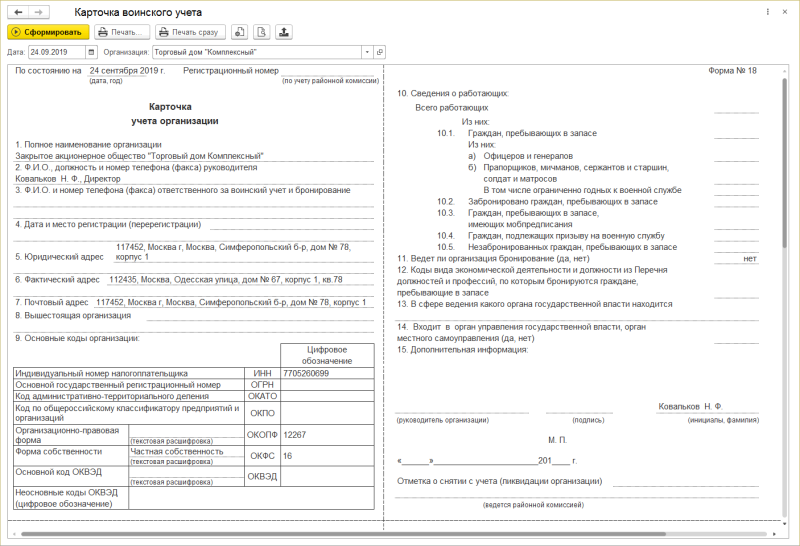800x546 pixels.
Task: Click the yellow Сформировать button
Action: pos(48,32)
